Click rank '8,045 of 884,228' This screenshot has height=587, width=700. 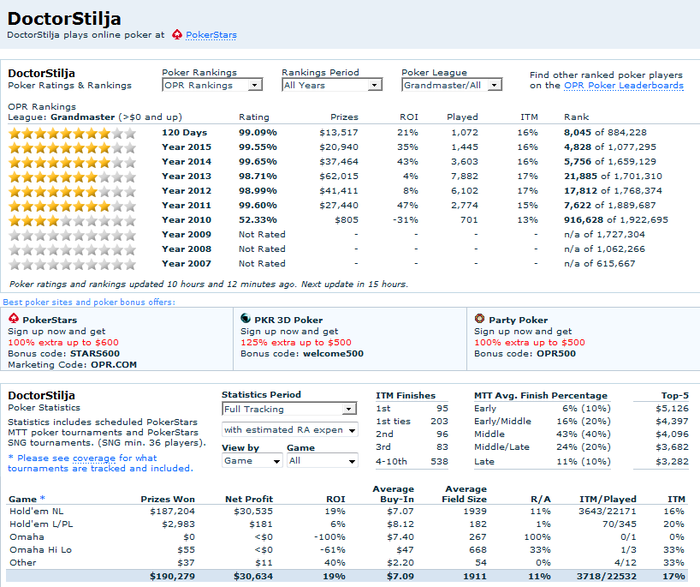(x=605, y=133)
